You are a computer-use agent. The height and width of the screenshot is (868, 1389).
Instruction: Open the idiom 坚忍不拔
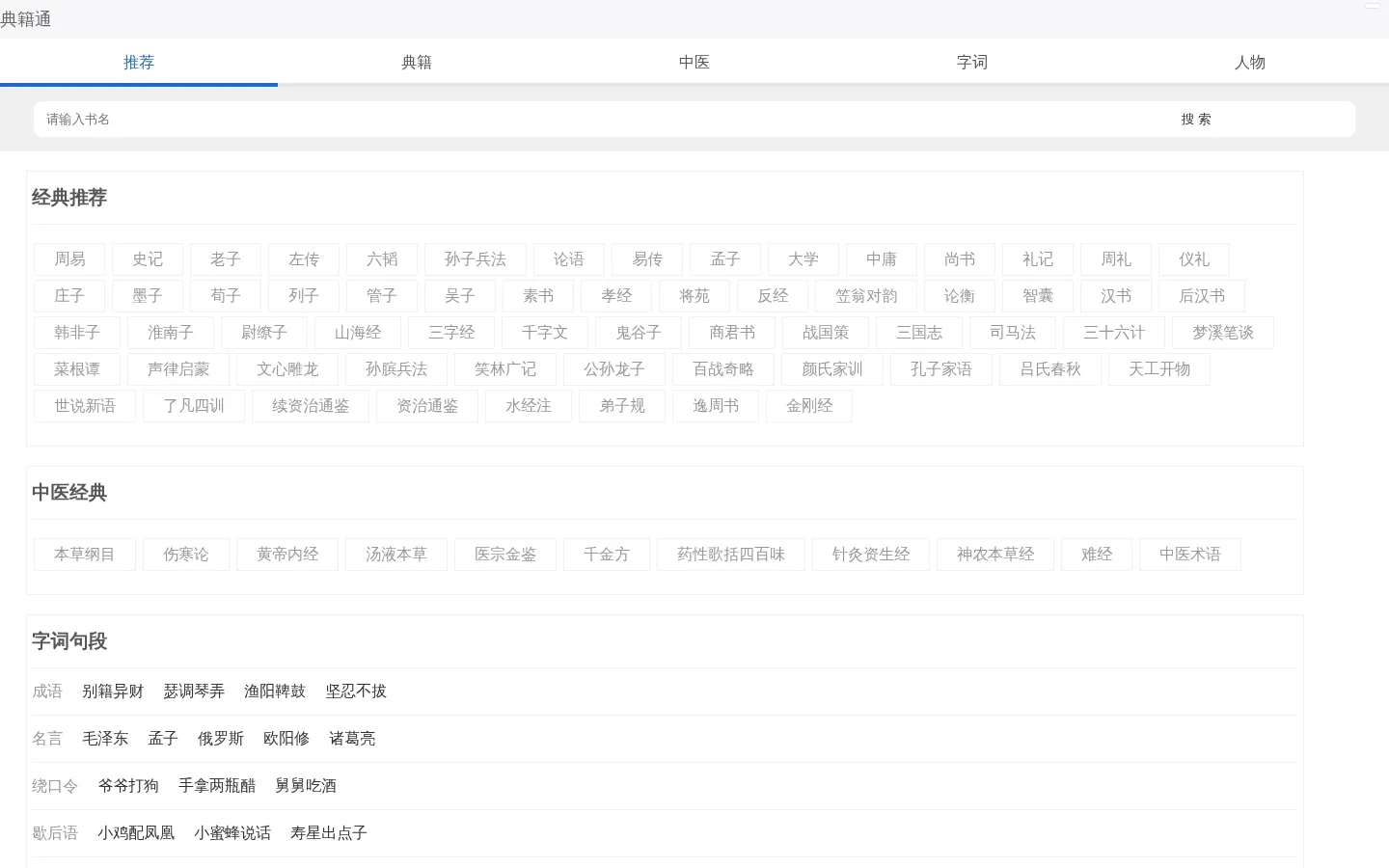pyautogui.click(x=356, y=692)
